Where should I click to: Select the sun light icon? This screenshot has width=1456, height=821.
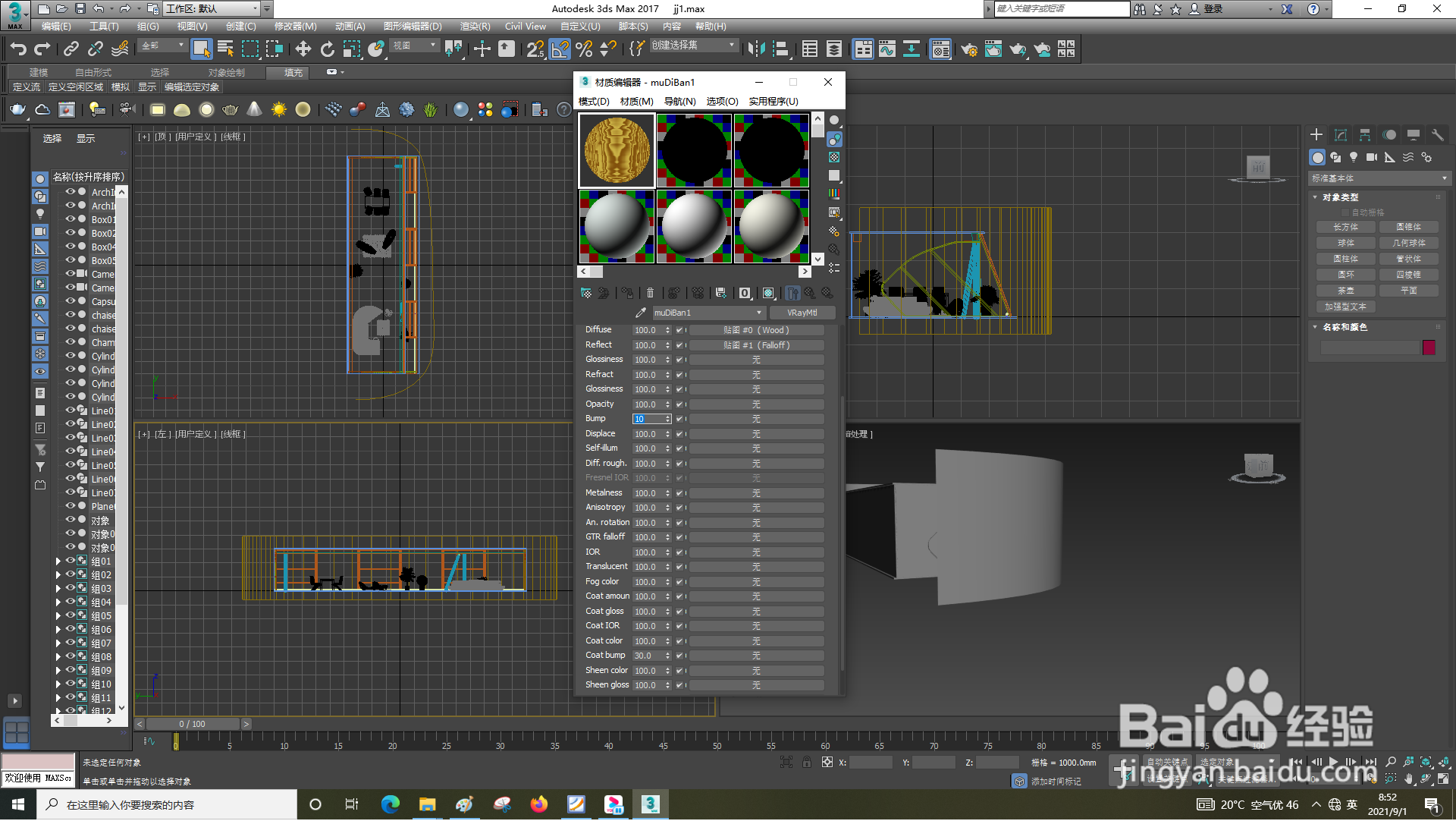pyautogui.click(x=278, y=110)
